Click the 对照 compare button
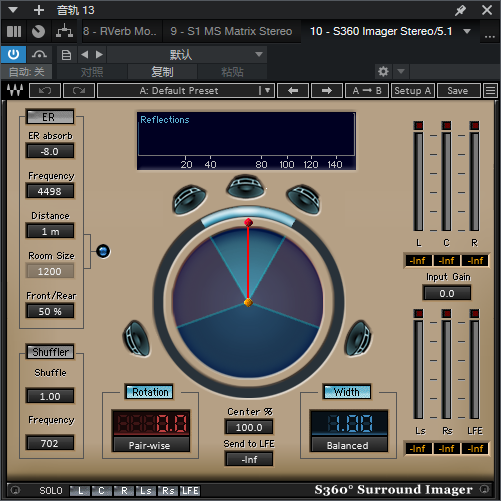Screen dimensions: 501x501 (x=92, y=72)
